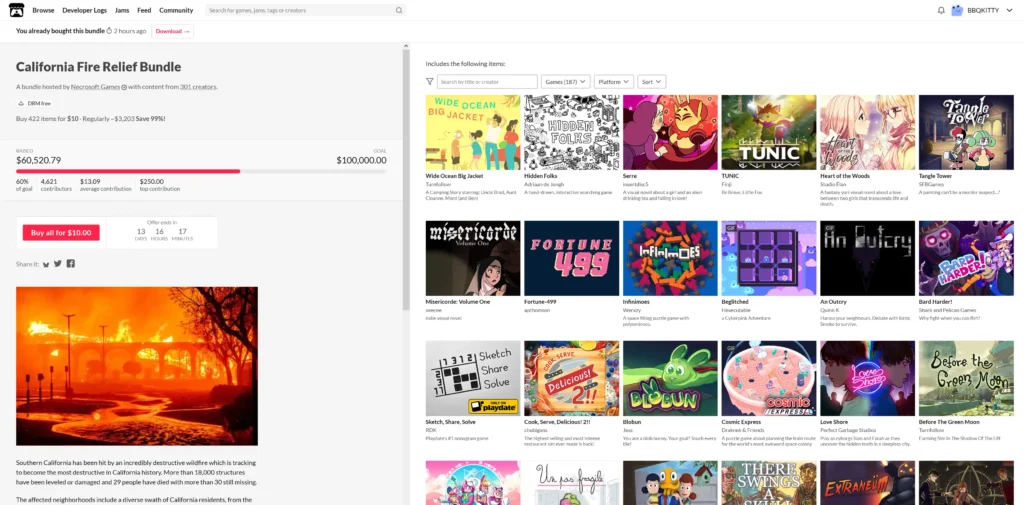Open the Bard Harder! cover thumbnail
This screenshot has width=1024, height=505.
[x=966, y=258]
